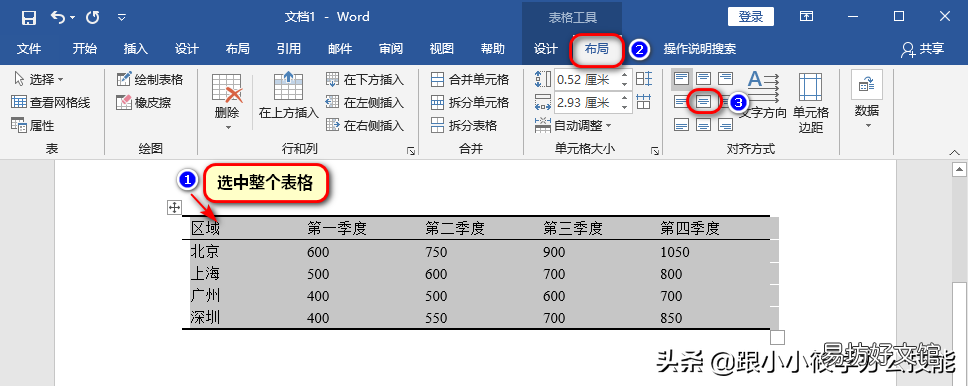Select align top center icon
968x386 pixels.
point(704,78)
